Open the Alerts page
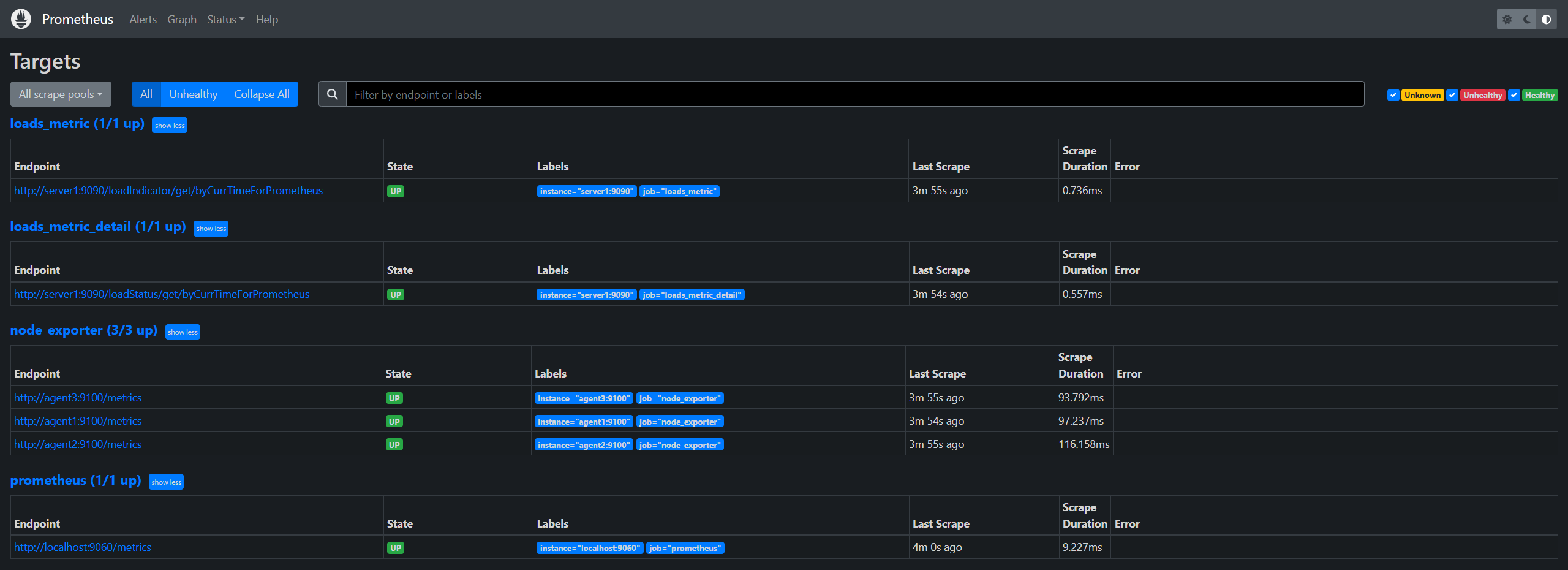 pos(143,20)
